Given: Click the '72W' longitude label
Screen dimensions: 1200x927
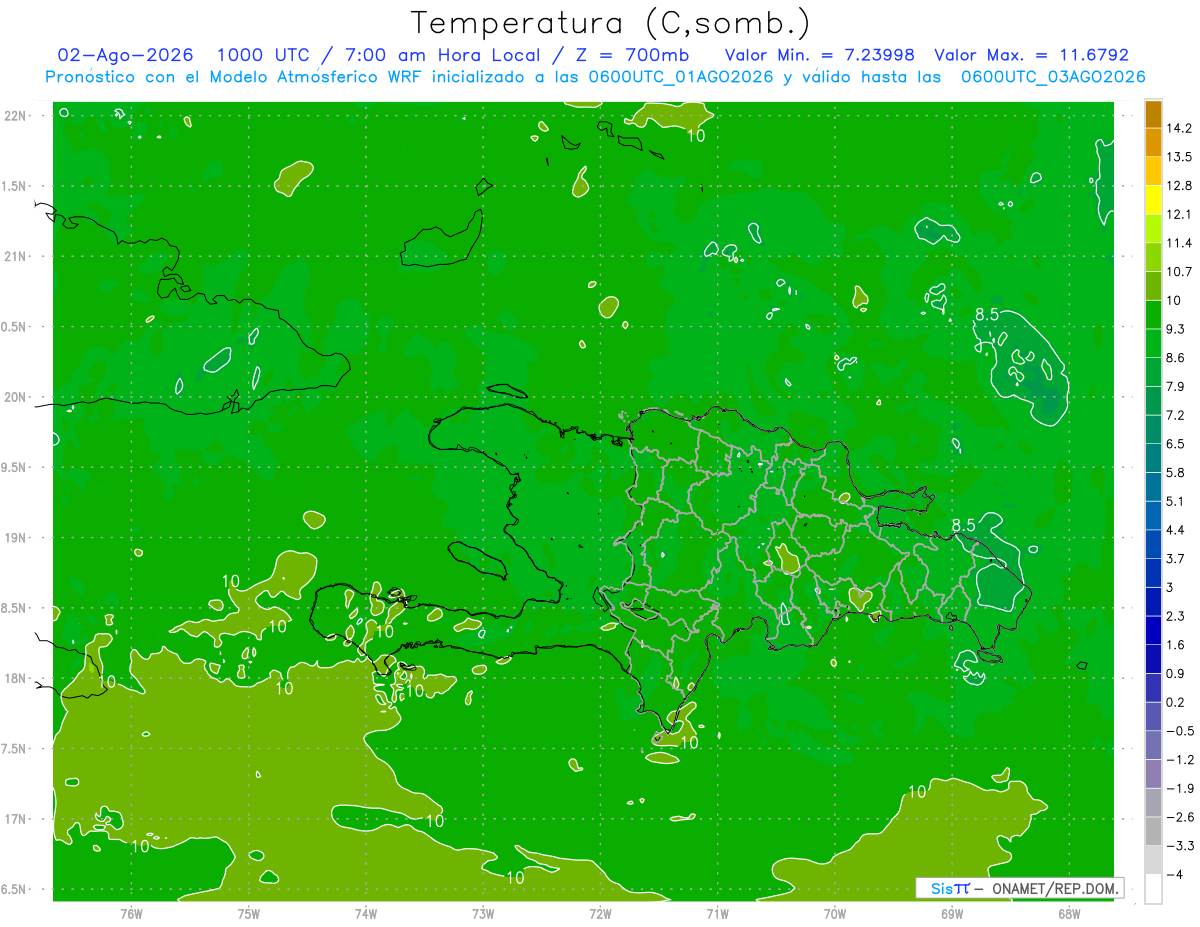Looking at the screenshot, I should tap(600, 913).
